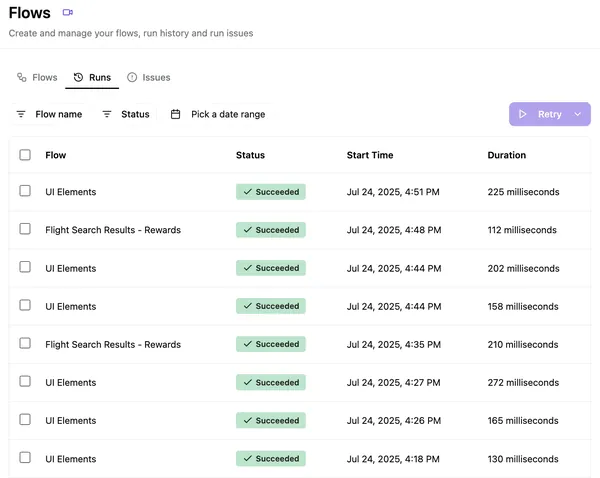This screenshot has width=600, height=478.
Task: Click the Flows page title
Action: pos(29,13)
